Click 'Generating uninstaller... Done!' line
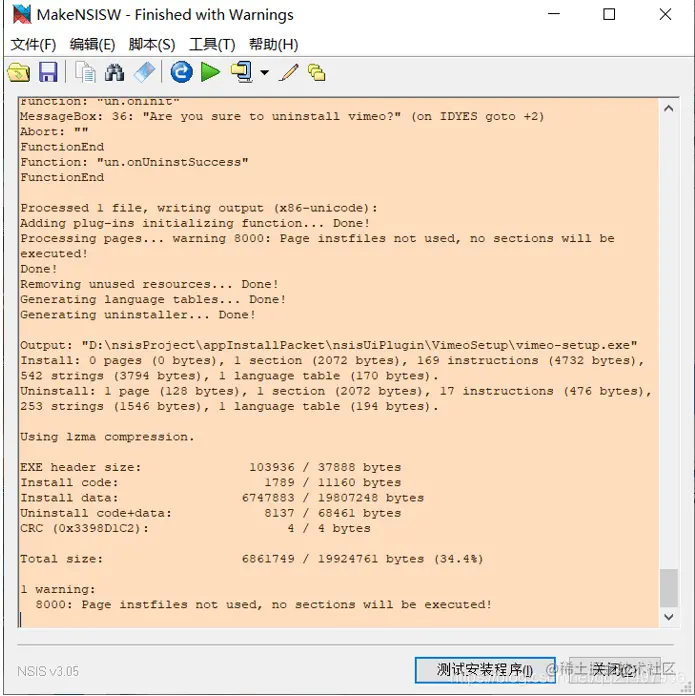This screenshot has height=696, width=695. (138, 315)
